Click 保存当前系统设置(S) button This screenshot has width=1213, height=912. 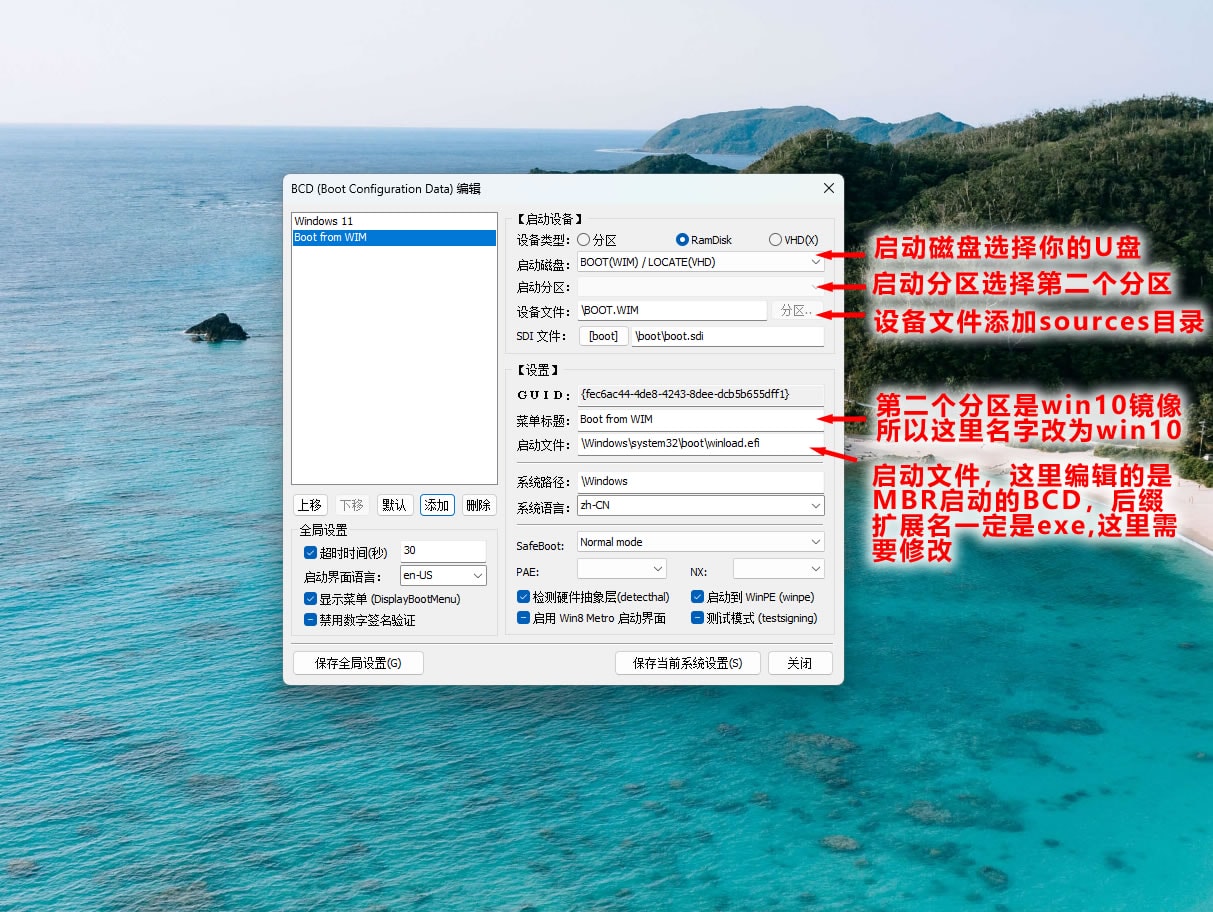(x=687, y=663)
